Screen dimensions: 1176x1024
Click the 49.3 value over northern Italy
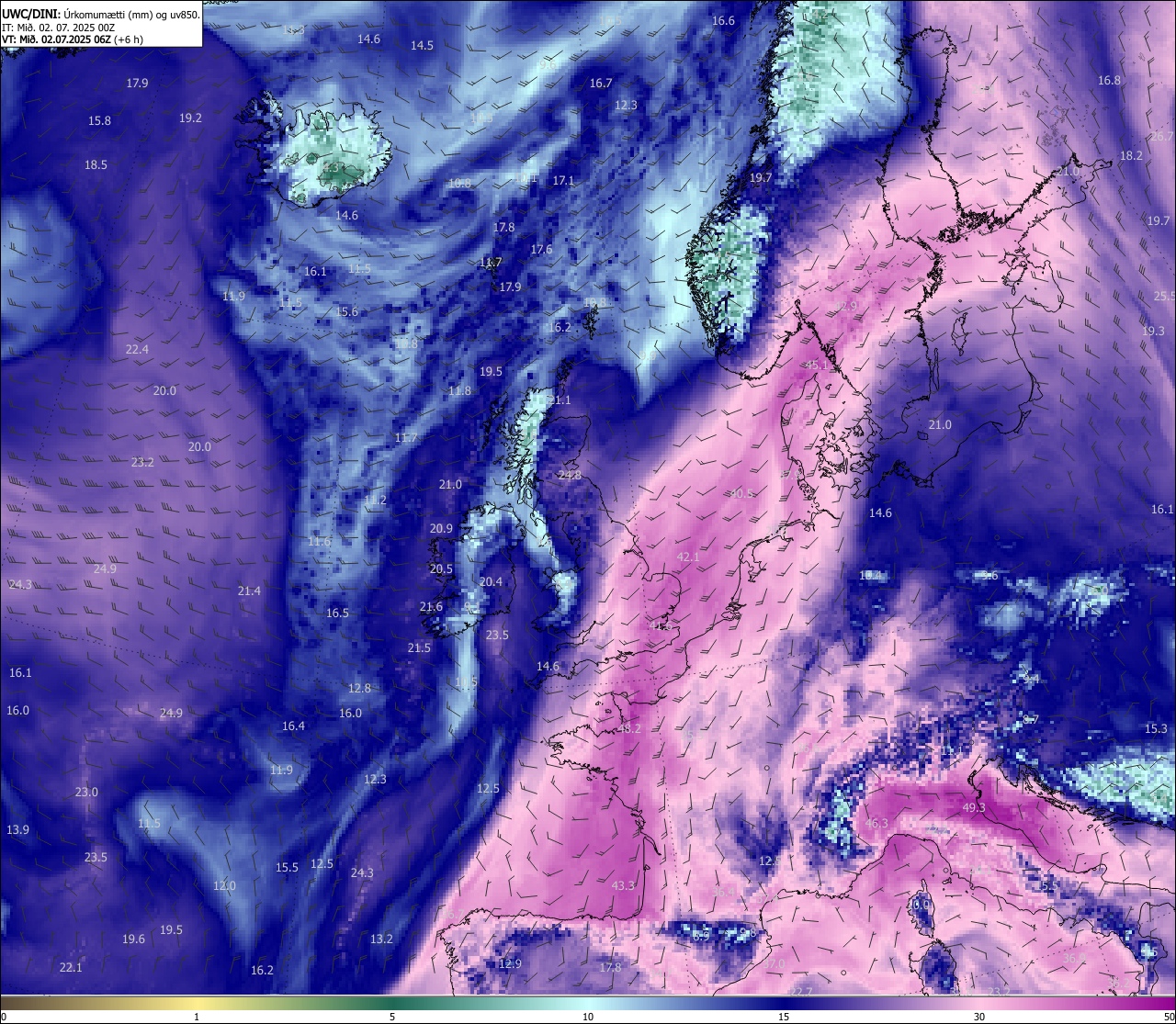tap(973, 807)
